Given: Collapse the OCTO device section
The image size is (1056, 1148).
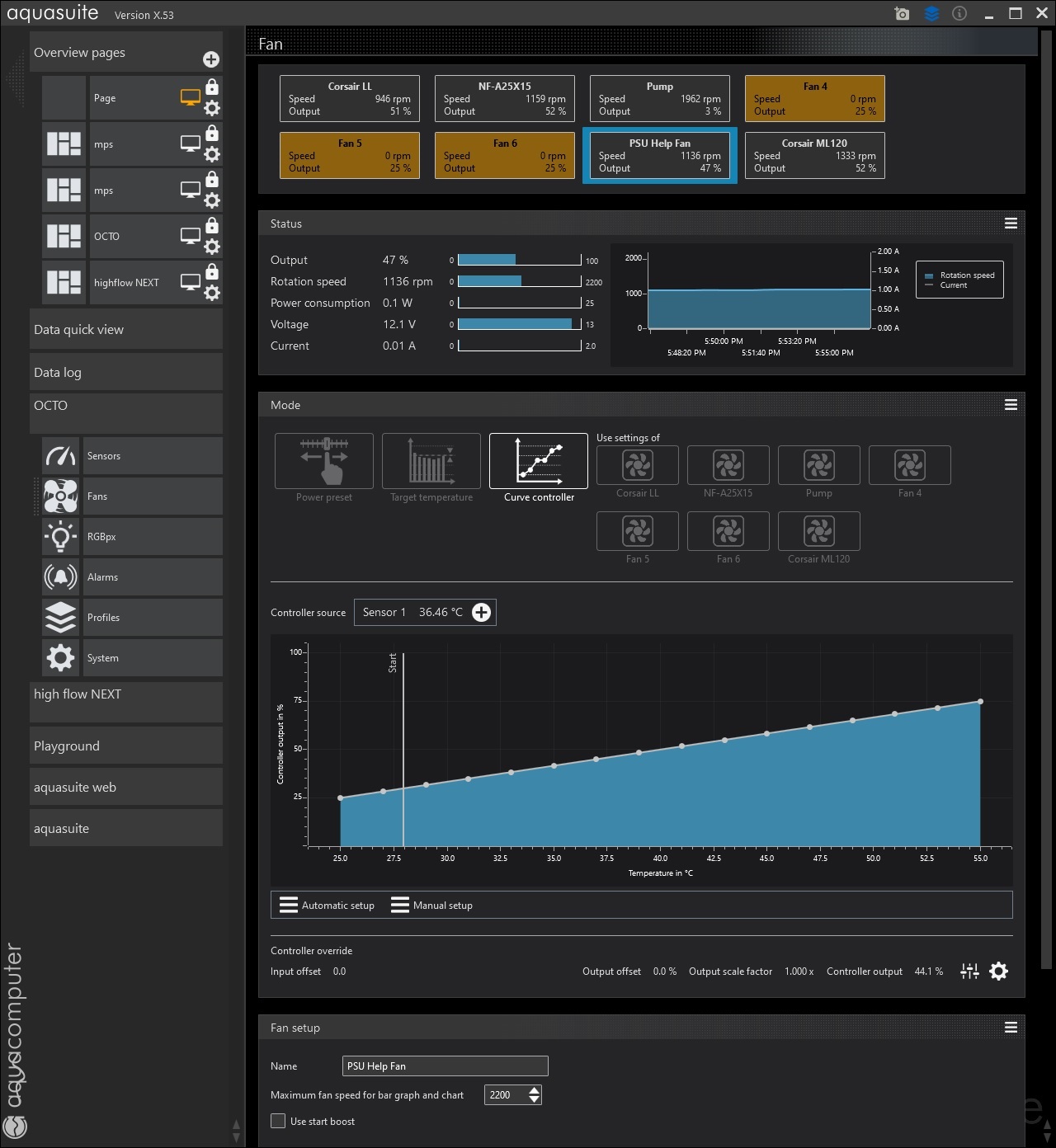Looking at the screenshot, I should tap(126, 413).
